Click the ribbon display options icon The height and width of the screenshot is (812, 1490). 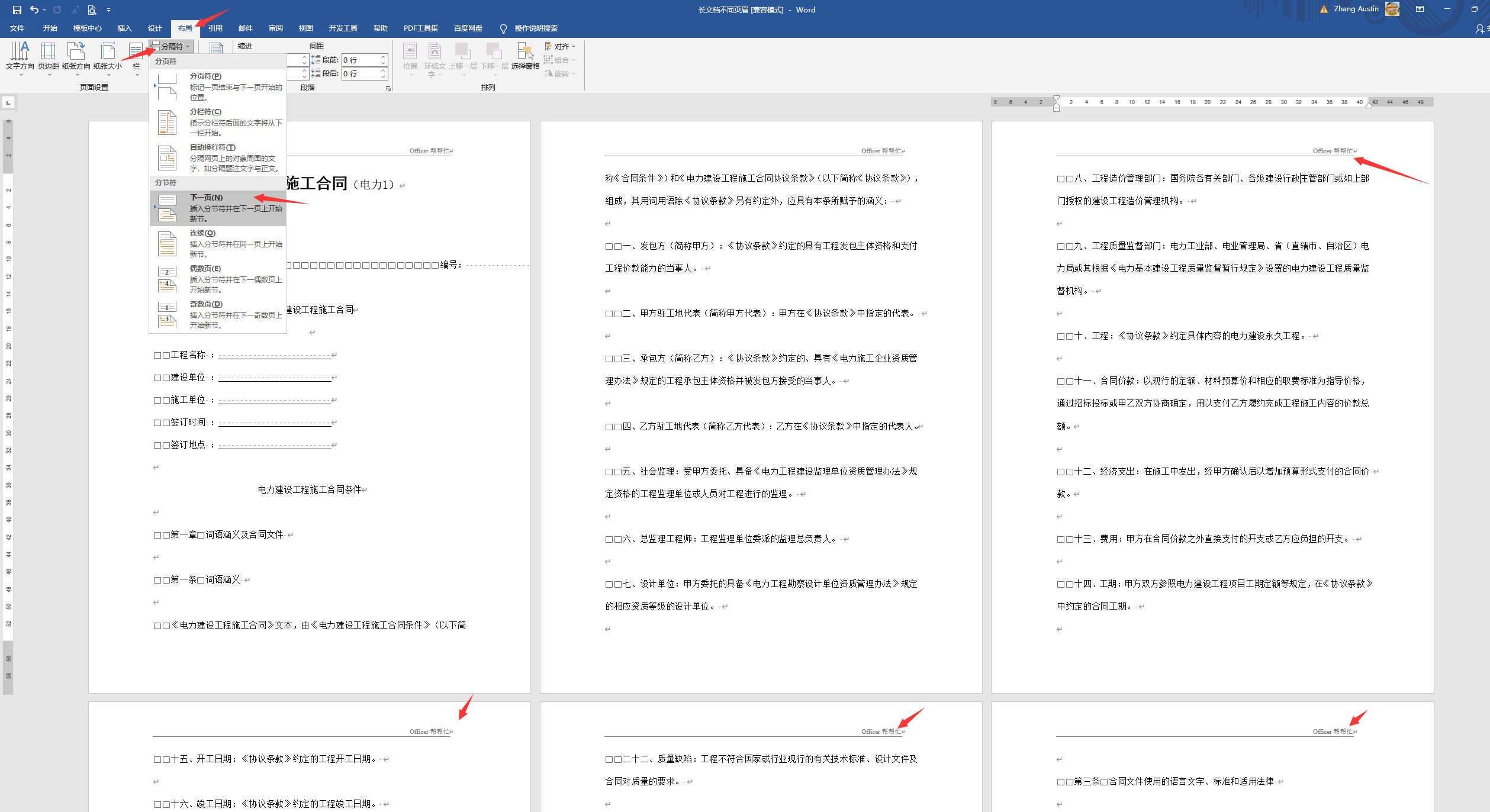pos(1420,9)
